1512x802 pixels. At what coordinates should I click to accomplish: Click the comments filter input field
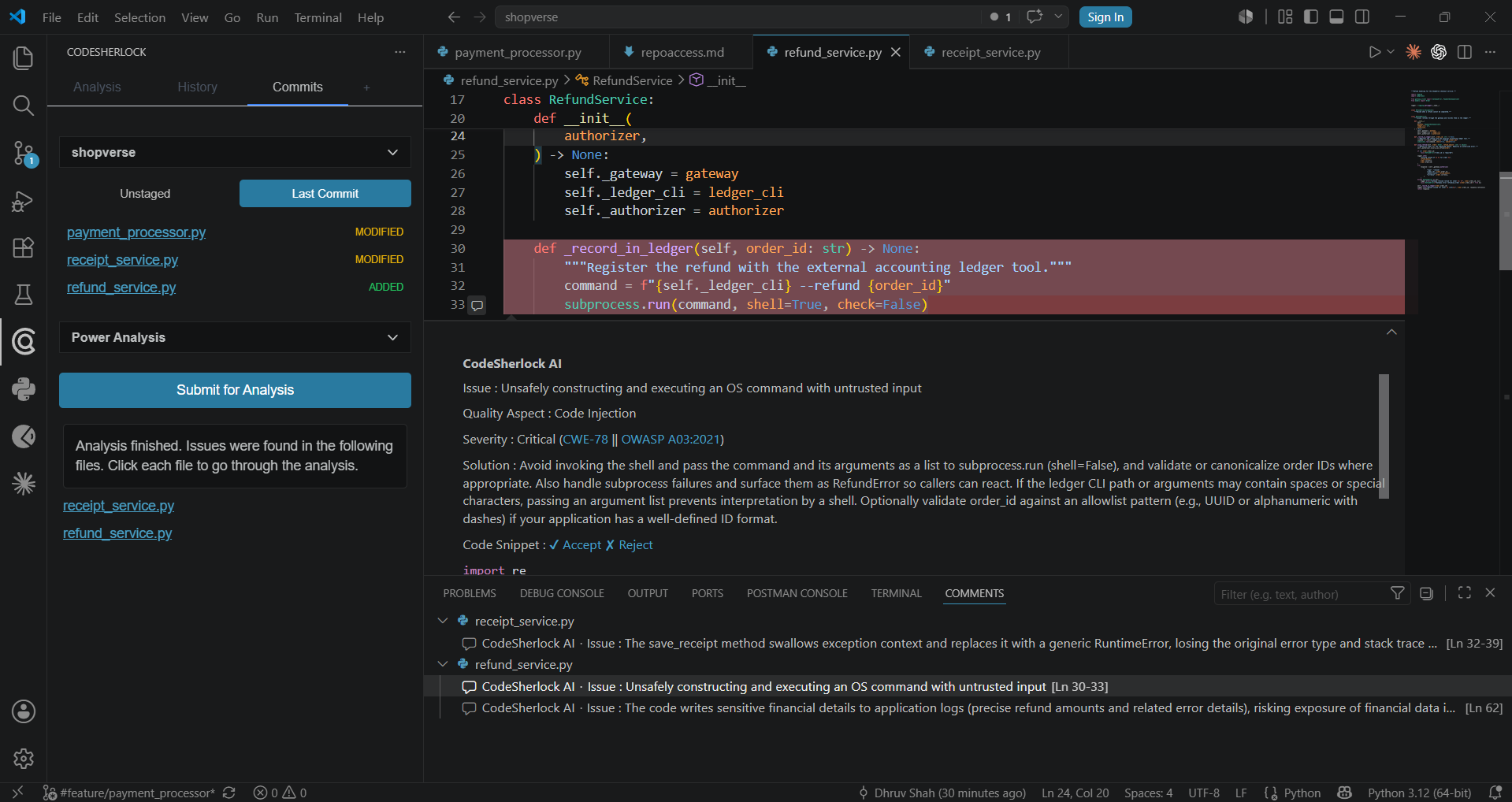click(x=1298, y=594)
